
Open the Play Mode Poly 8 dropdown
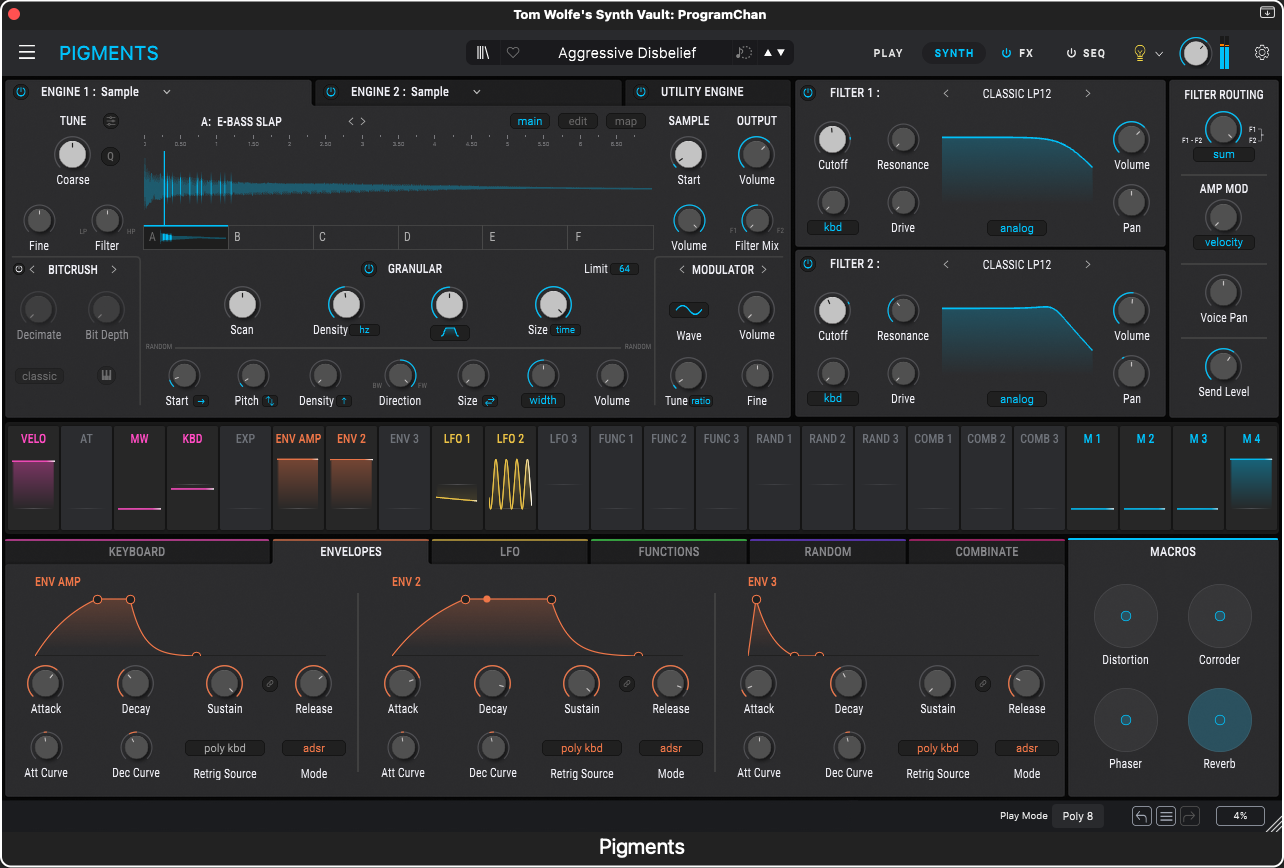click(1078, 816)
